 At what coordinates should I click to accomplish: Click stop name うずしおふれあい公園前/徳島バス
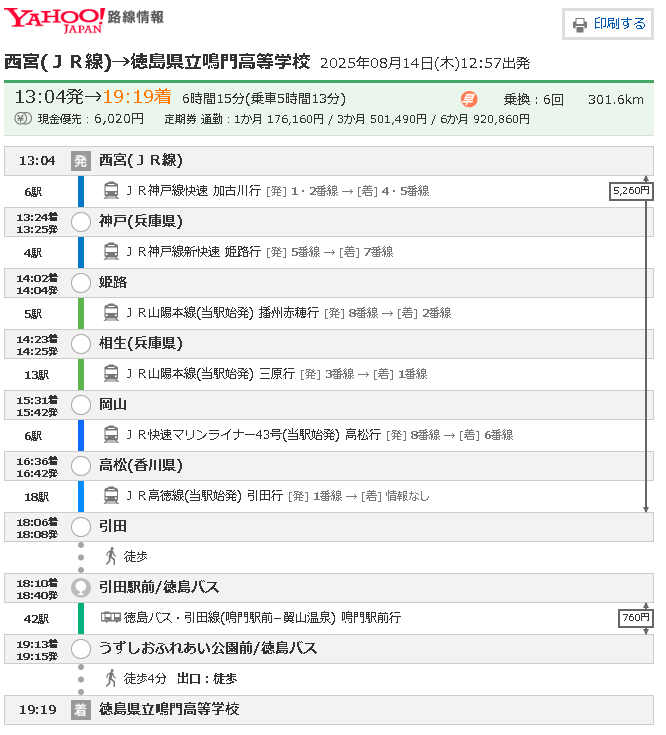point(208,648)
